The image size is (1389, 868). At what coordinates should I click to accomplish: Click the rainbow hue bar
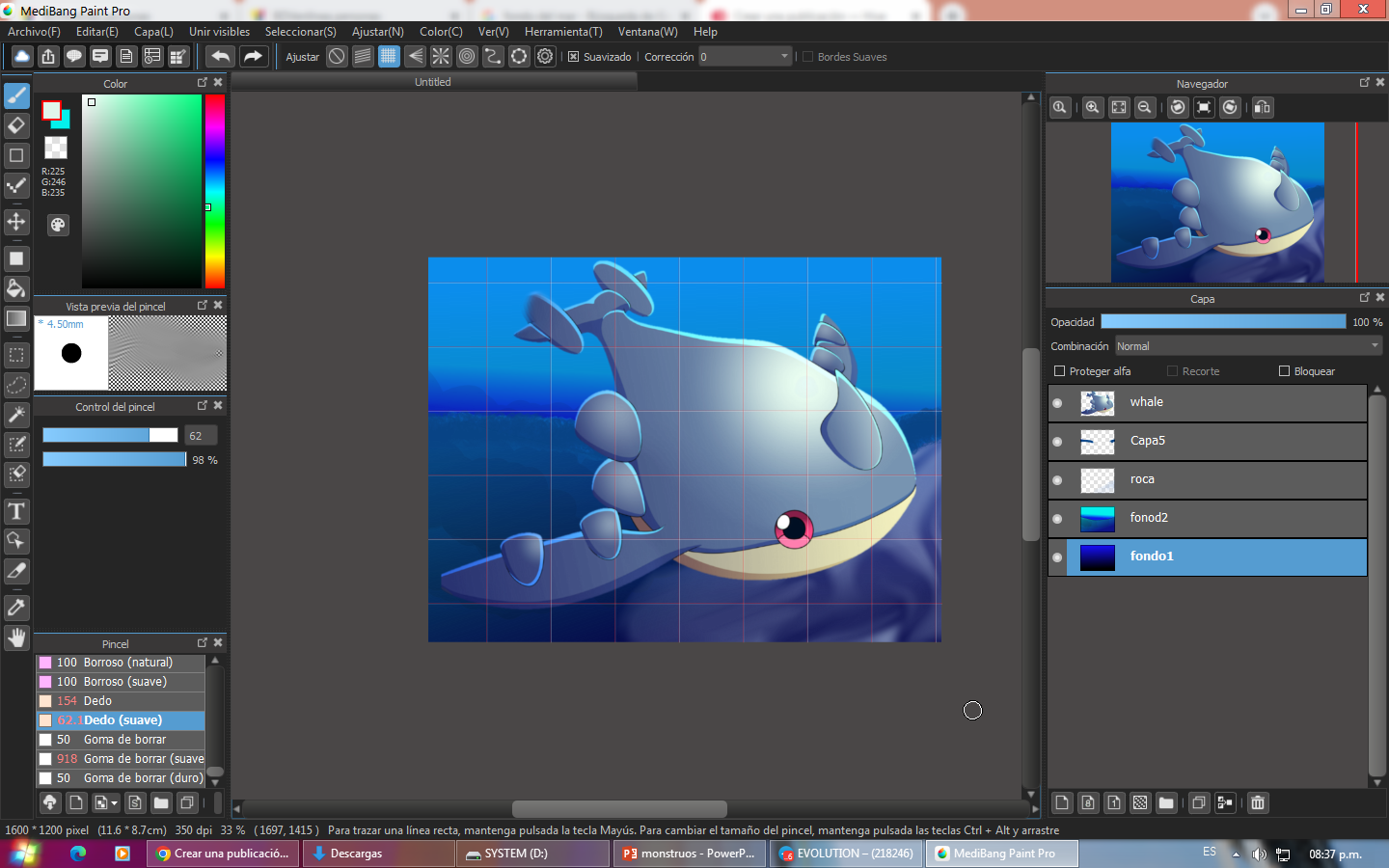tap(214, 191)
